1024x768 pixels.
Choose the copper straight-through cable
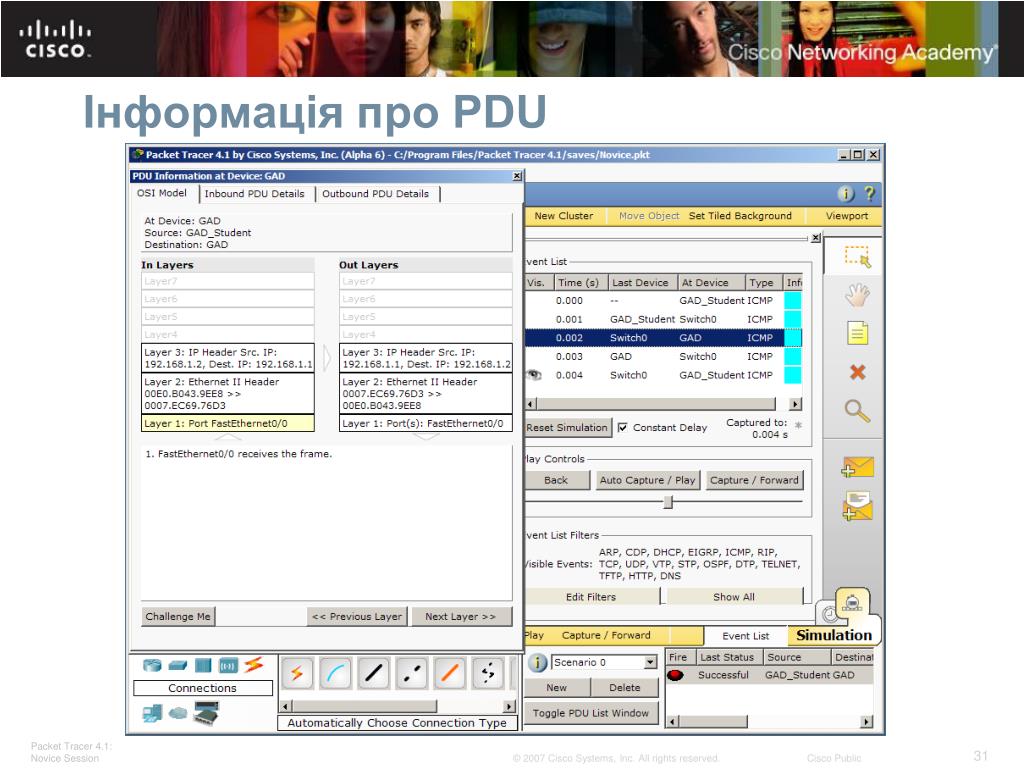[374, 673]
